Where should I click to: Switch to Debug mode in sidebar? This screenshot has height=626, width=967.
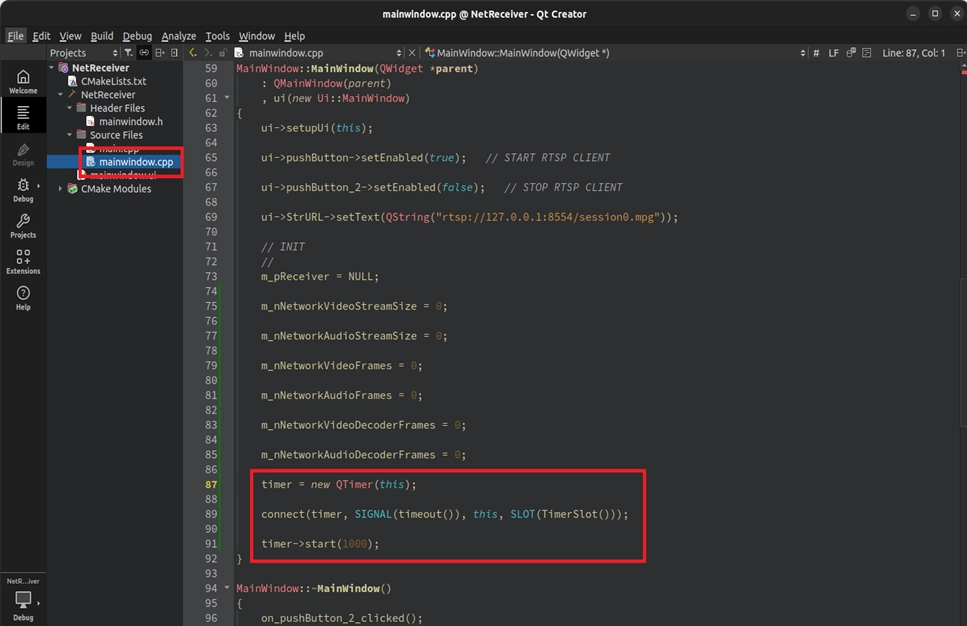pyautogui.click(x=23, y=190)
